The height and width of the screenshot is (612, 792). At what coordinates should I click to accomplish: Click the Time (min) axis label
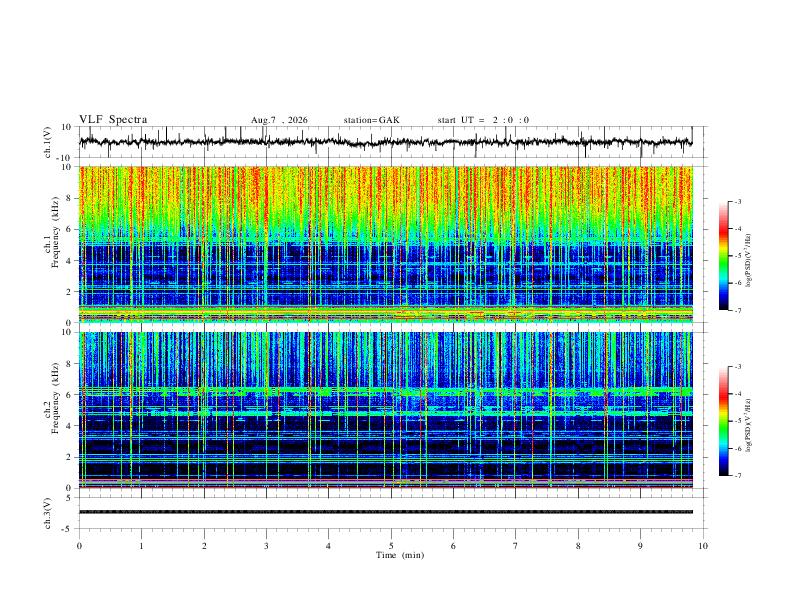tap(400, 555)
